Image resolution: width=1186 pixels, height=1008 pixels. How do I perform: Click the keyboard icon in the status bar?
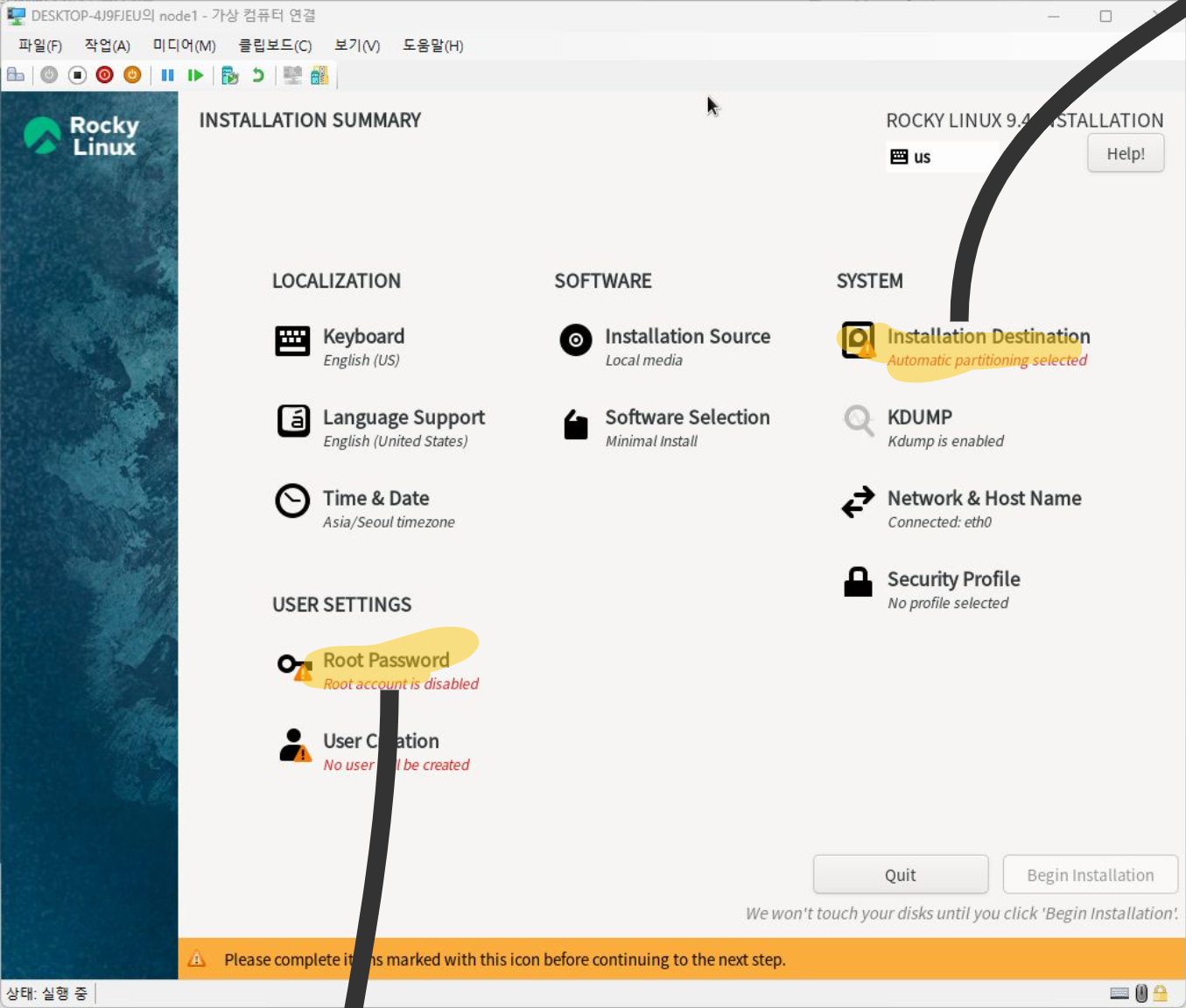[1119, 993]
